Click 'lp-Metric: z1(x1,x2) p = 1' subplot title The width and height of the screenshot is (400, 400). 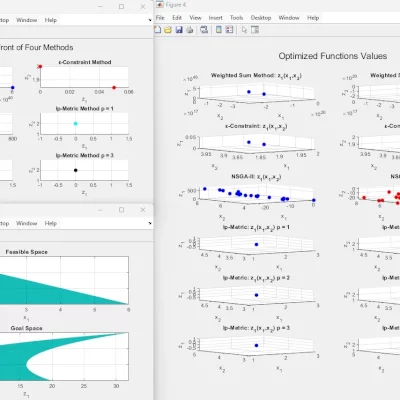tap(256, 227)
